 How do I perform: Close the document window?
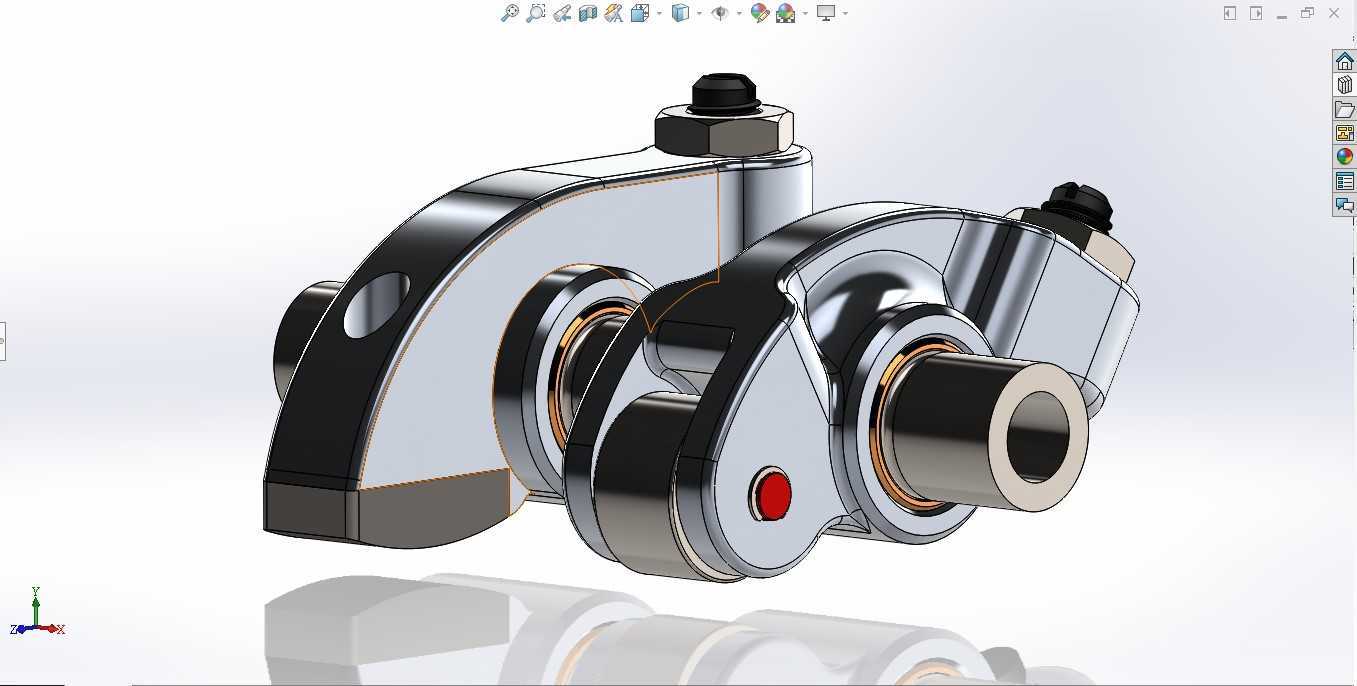(x=1334, y=13)
